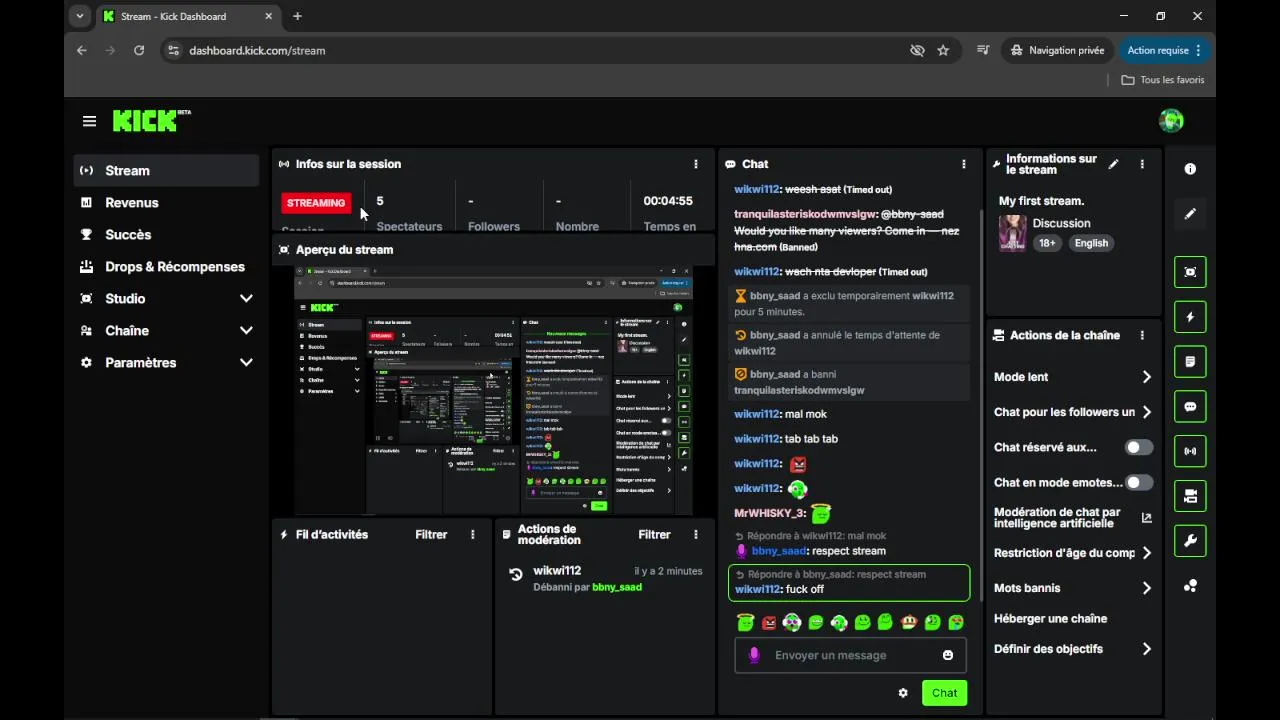Toggle Chat en mode emotes switch
This screenshot has width=1280, height=720.
[1139, 482]
